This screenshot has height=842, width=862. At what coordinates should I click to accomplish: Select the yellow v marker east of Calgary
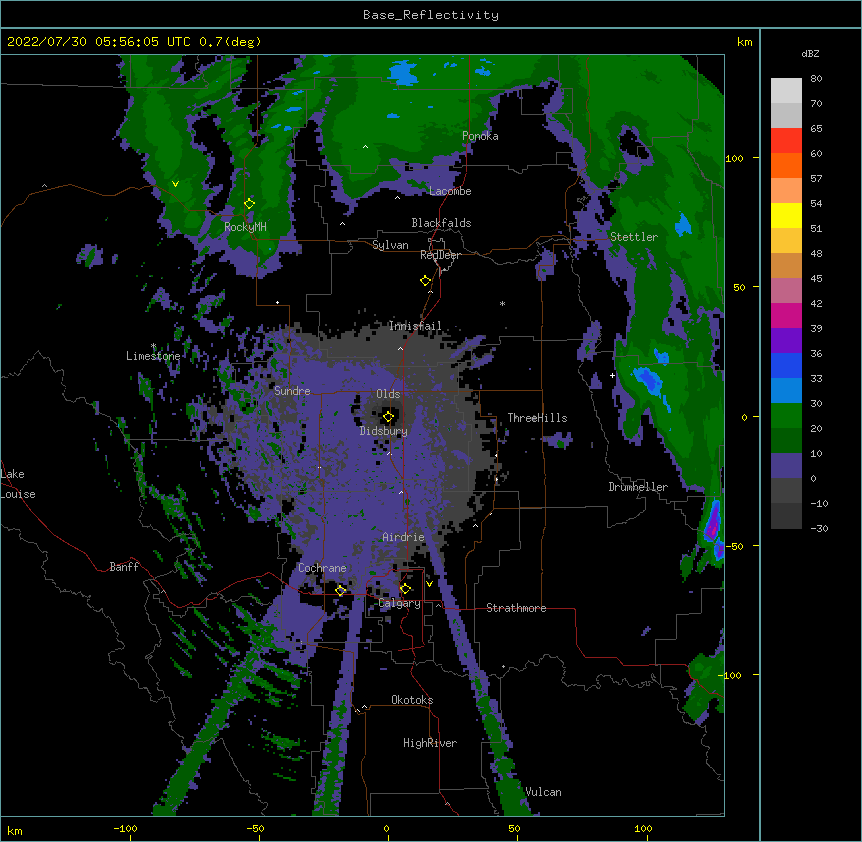(429, 584)
